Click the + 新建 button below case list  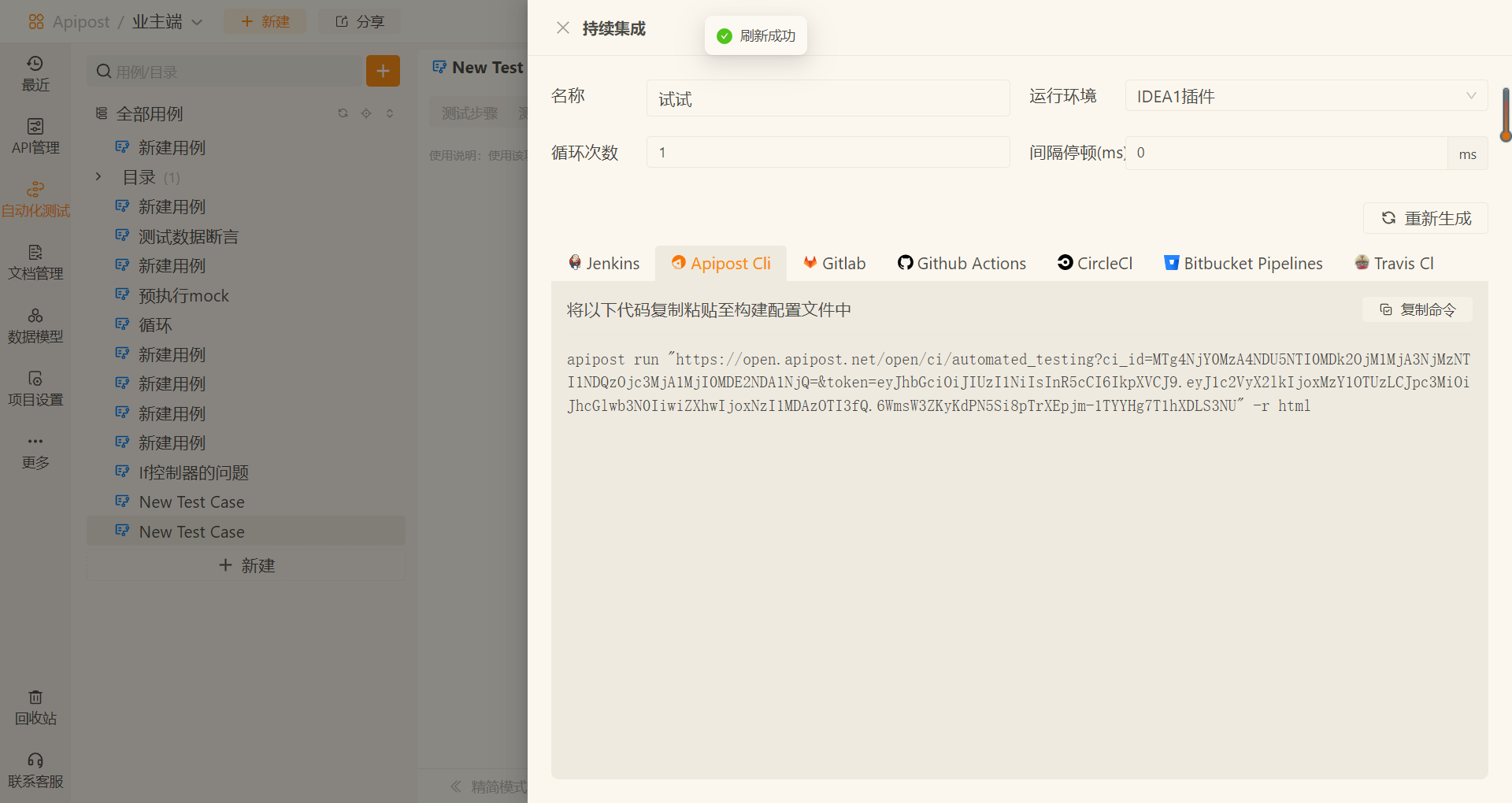pyautogui.click(x=246, y=565)
